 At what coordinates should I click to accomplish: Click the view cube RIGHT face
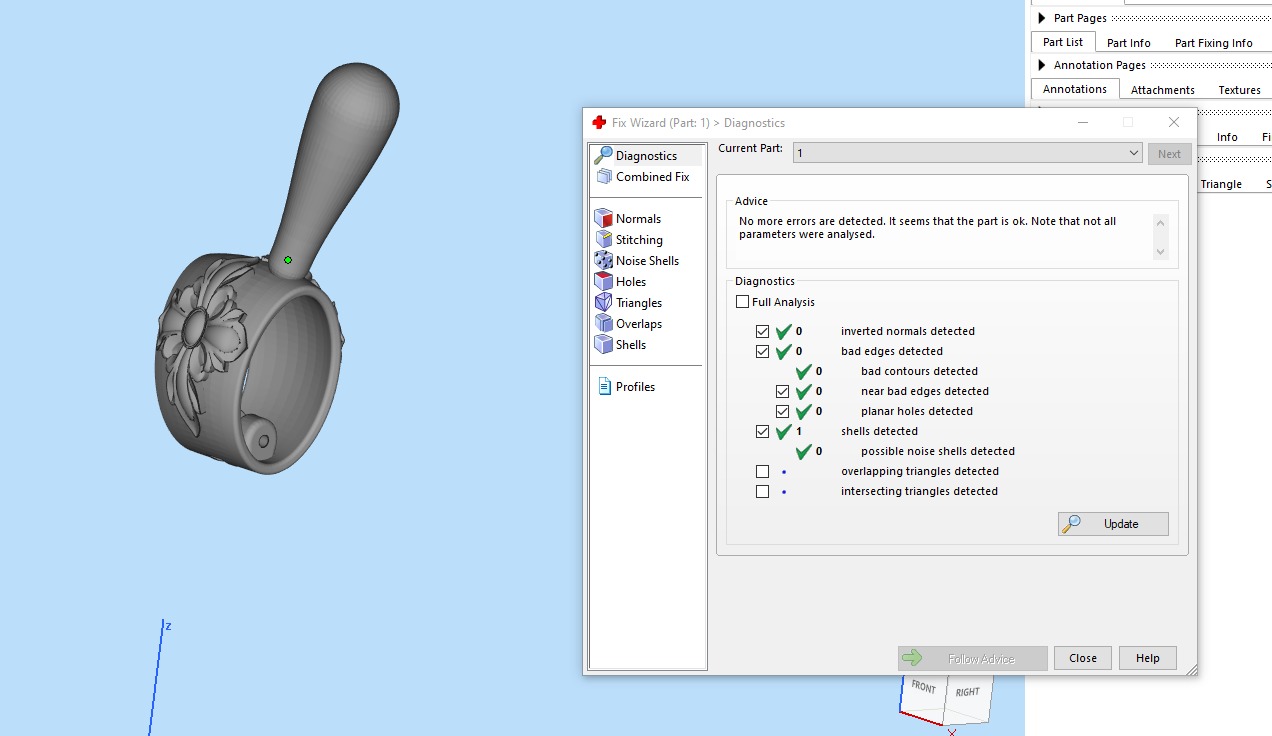pyautogui.click(x=967, y=692)
